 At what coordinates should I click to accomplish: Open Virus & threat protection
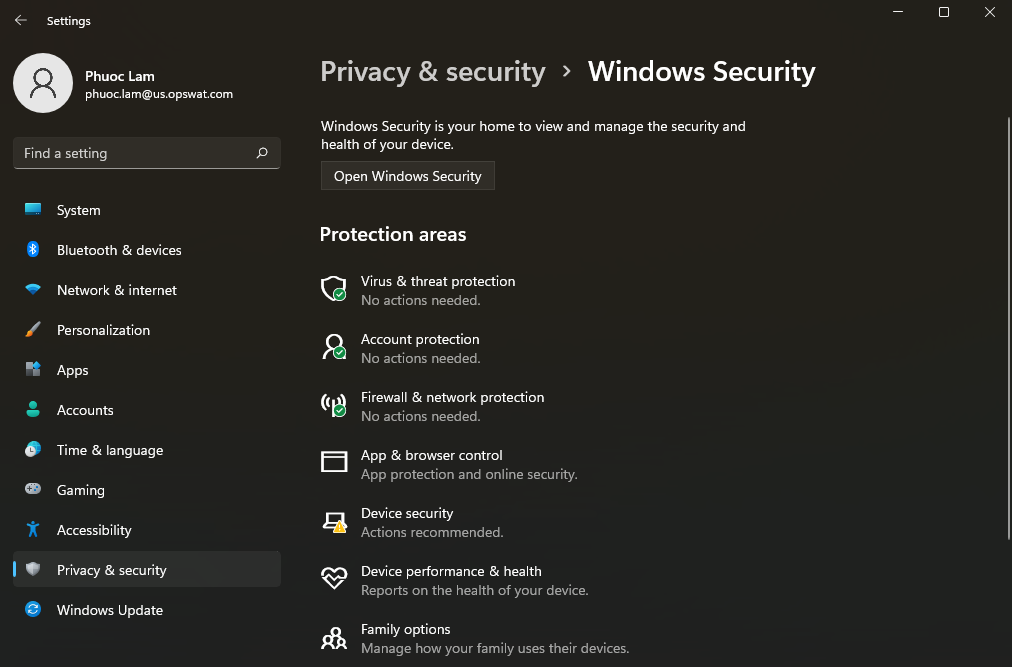coord(418,291)
